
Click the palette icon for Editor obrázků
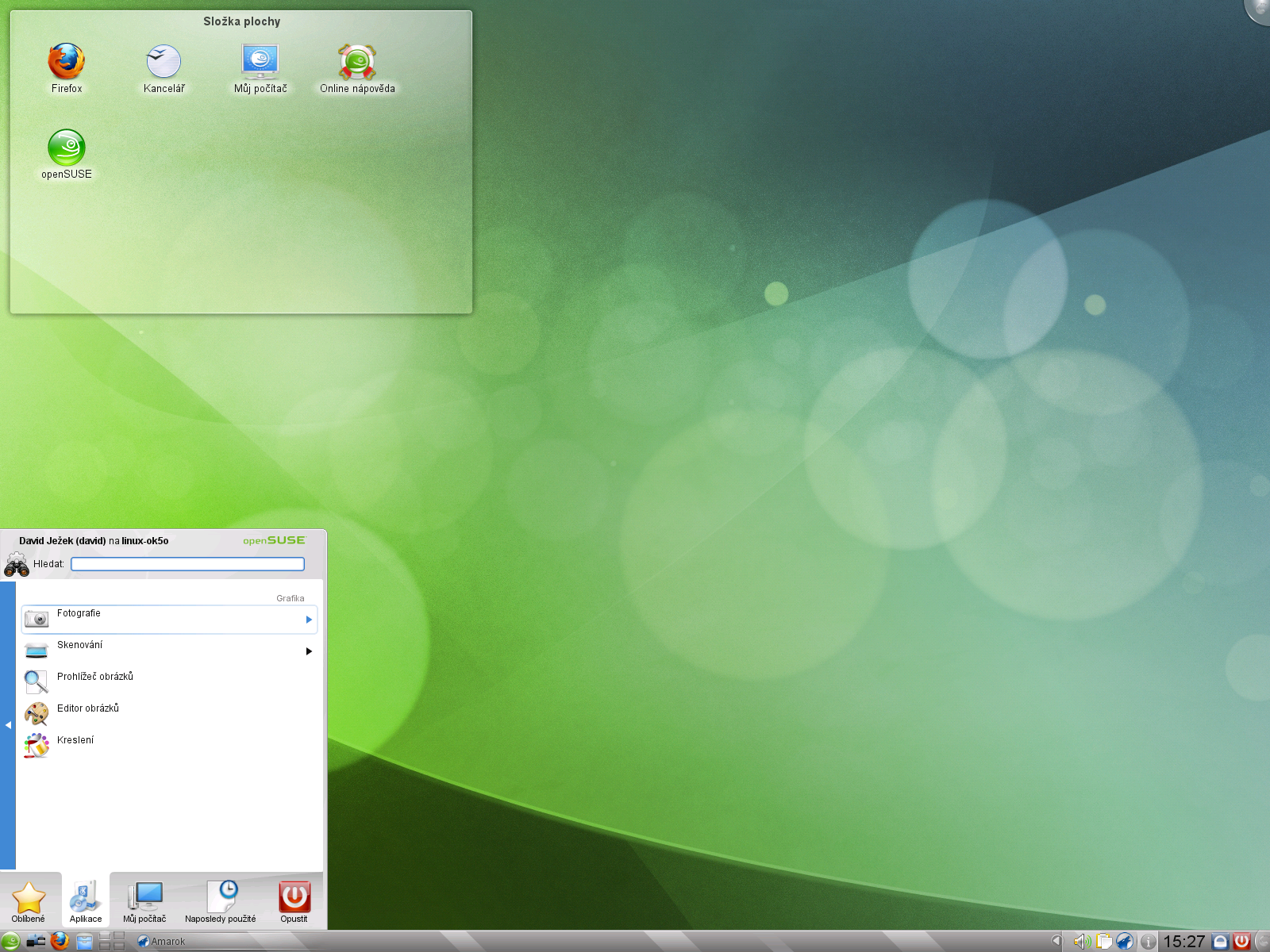coord(37,714)
